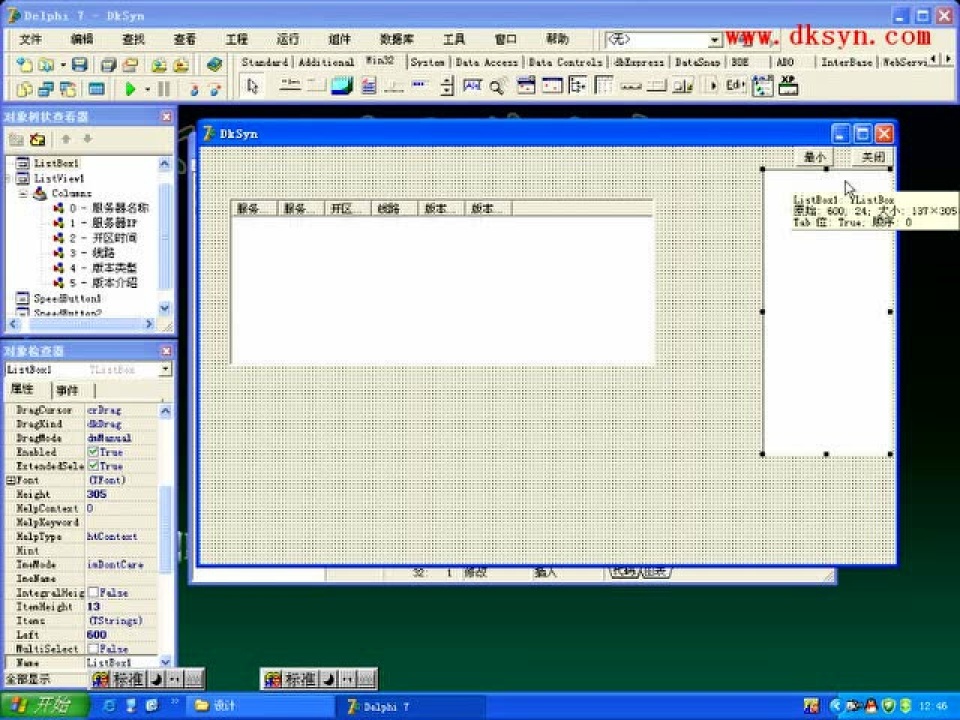This screenshot has height=720, width=960.
Task: Save the current unit with the Save icon
Action: tap(78, 64)
